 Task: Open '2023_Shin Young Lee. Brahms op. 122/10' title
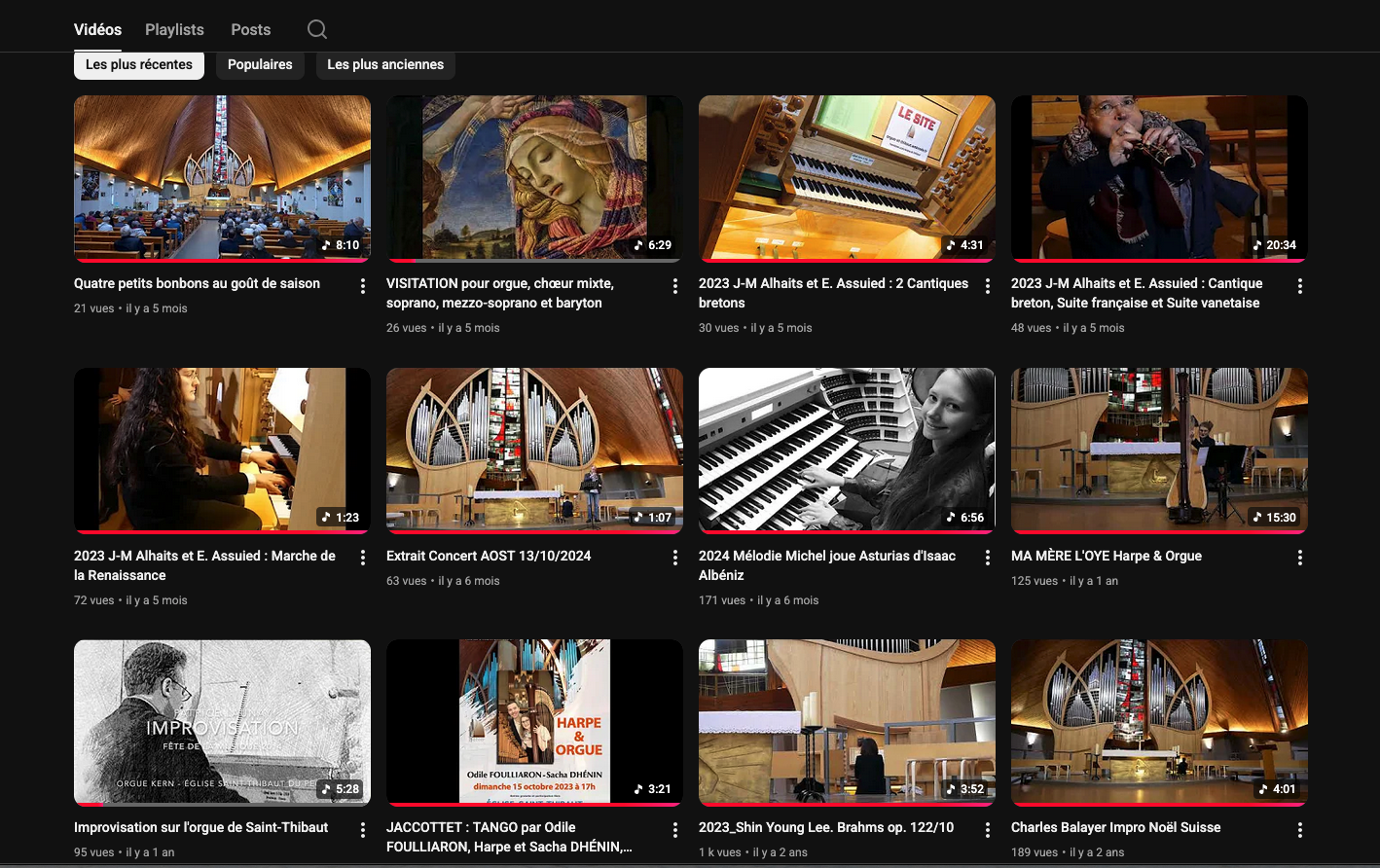coord(826,827)
